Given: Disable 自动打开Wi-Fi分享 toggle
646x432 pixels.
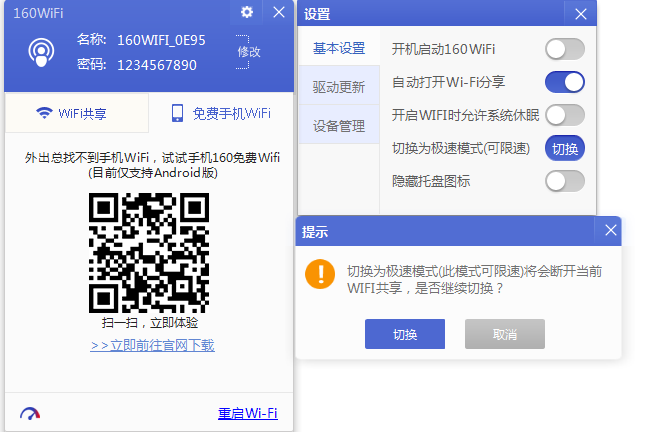Looking at the screenshot, I should (565, 82).
